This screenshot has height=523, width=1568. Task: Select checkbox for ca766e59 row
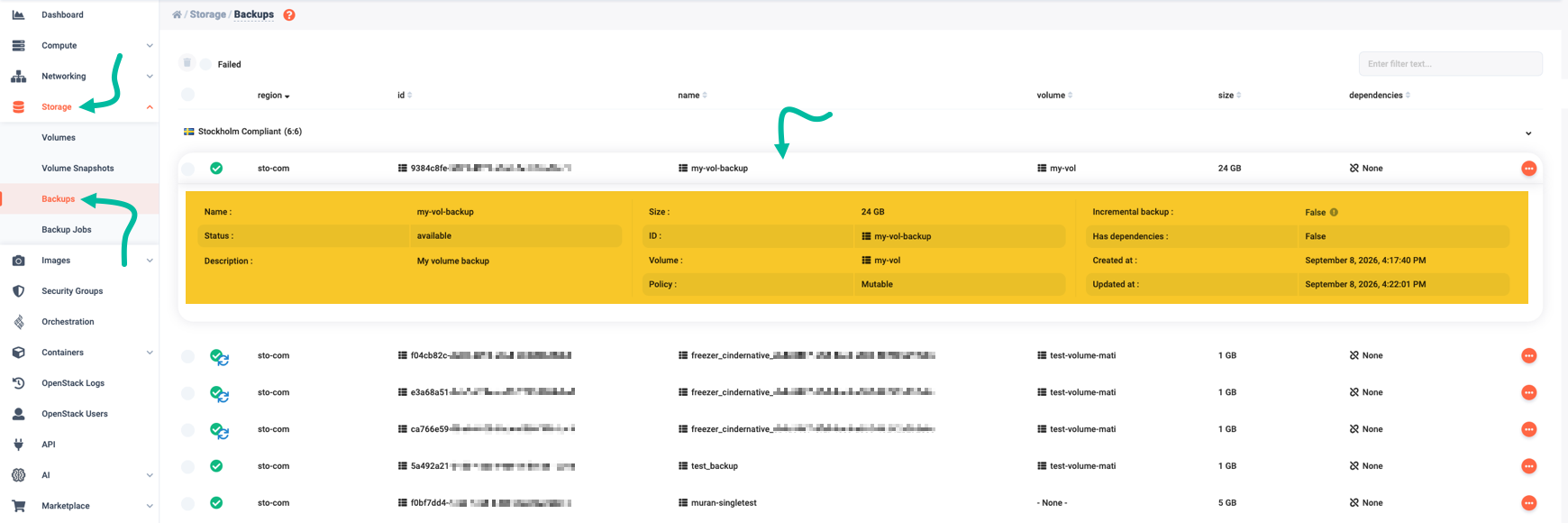tap(187, 430)
